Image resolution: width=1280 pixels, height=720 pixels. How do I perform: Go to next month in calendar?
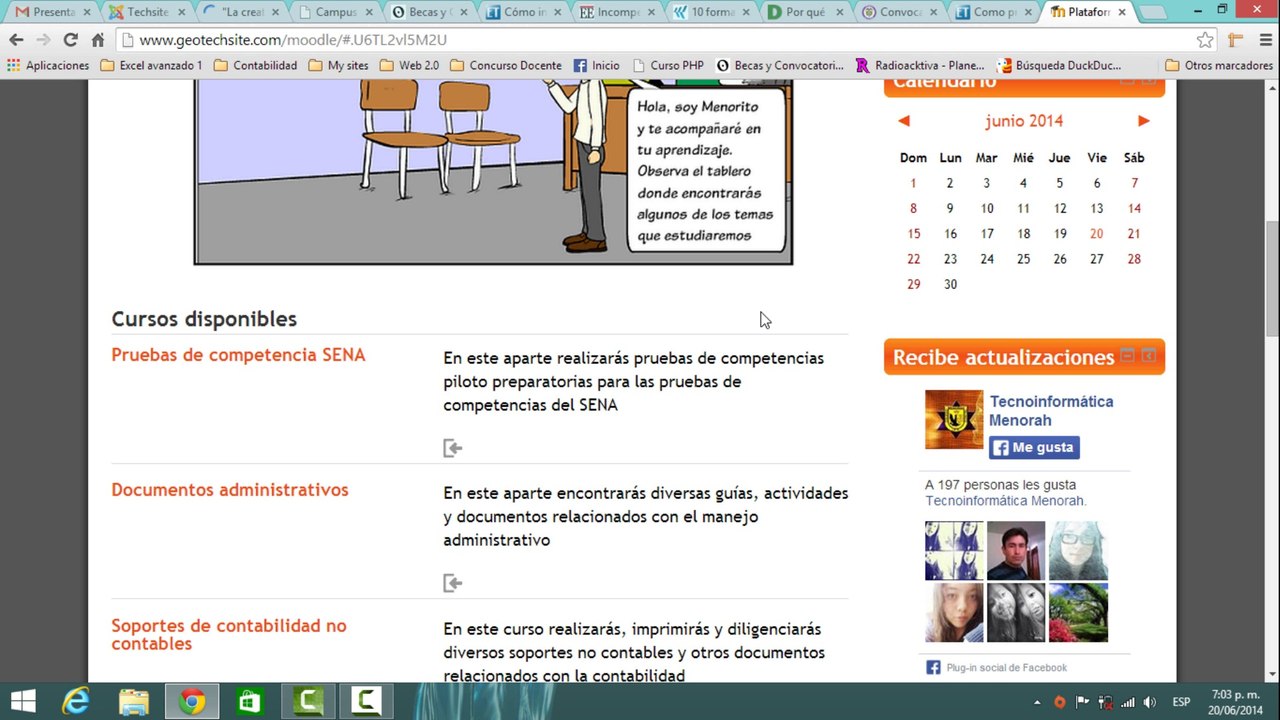[x=1144, y=121]
